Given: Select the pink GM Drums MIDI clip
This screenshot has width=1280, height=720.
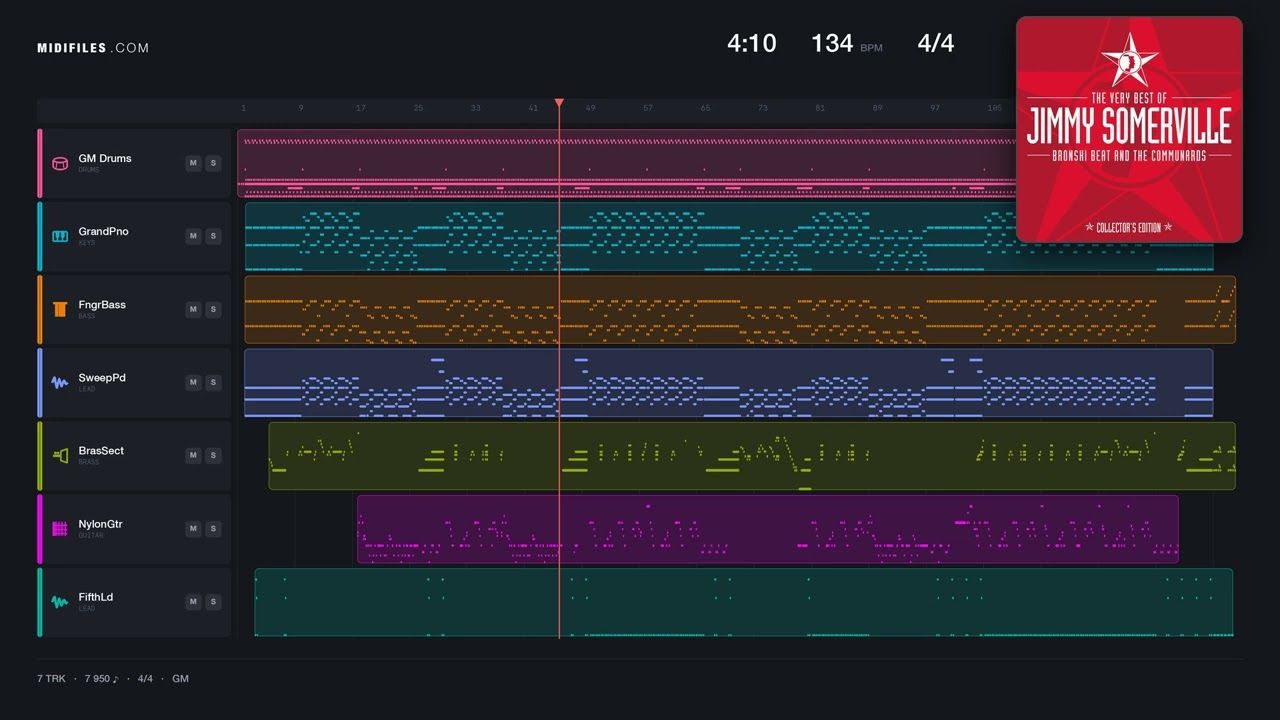Looking at the screenshot, I should point(626,163).
